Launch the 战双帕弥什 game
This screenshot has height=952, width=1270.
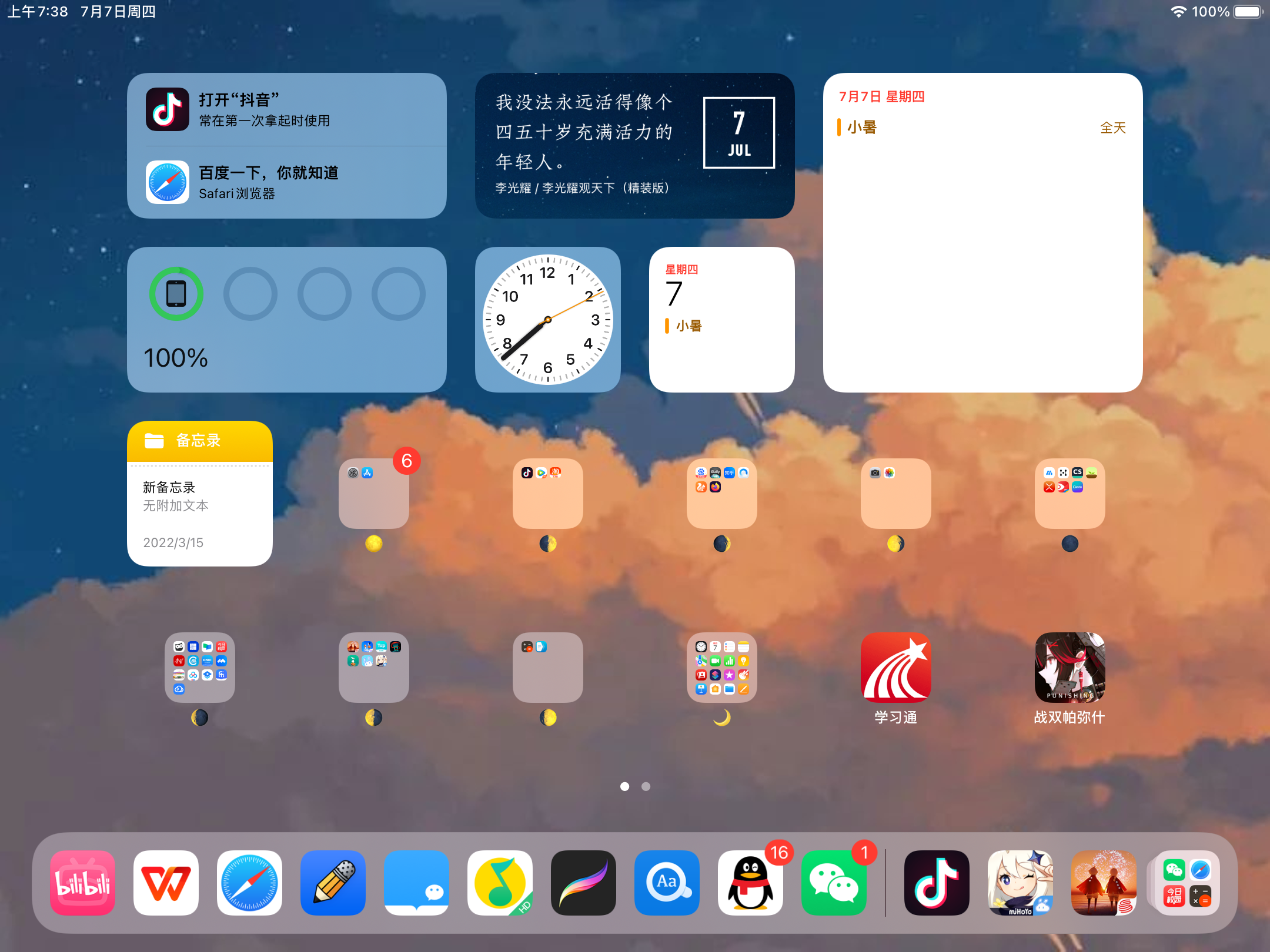point(1070,668)
